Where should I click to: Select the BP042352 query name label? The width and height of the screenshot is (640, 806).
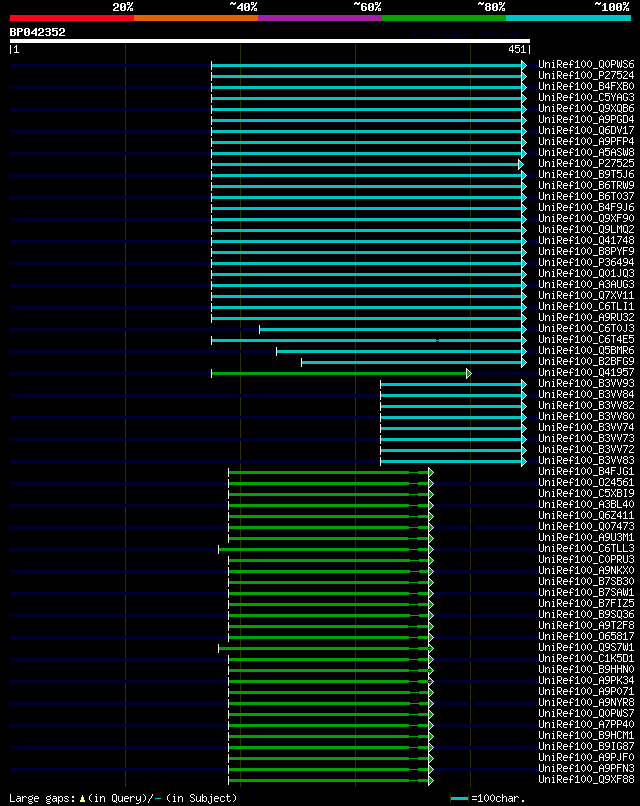coord(38,32)
